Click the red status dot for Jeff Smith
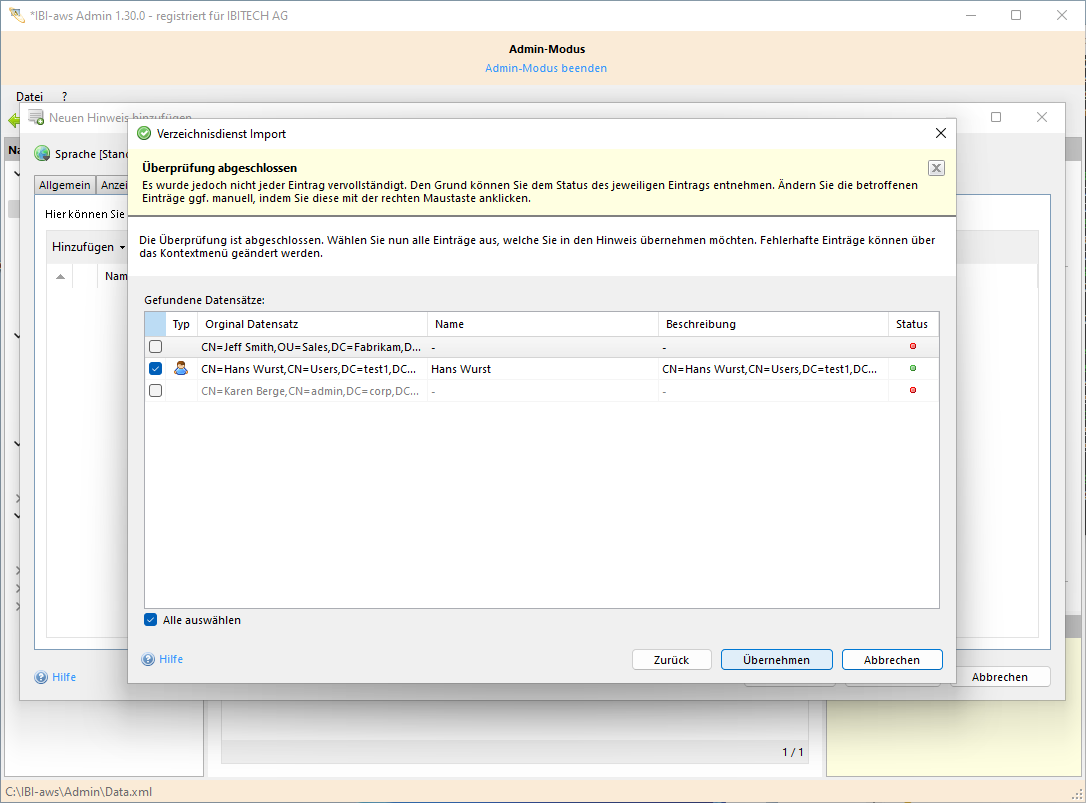 [911, 346]
